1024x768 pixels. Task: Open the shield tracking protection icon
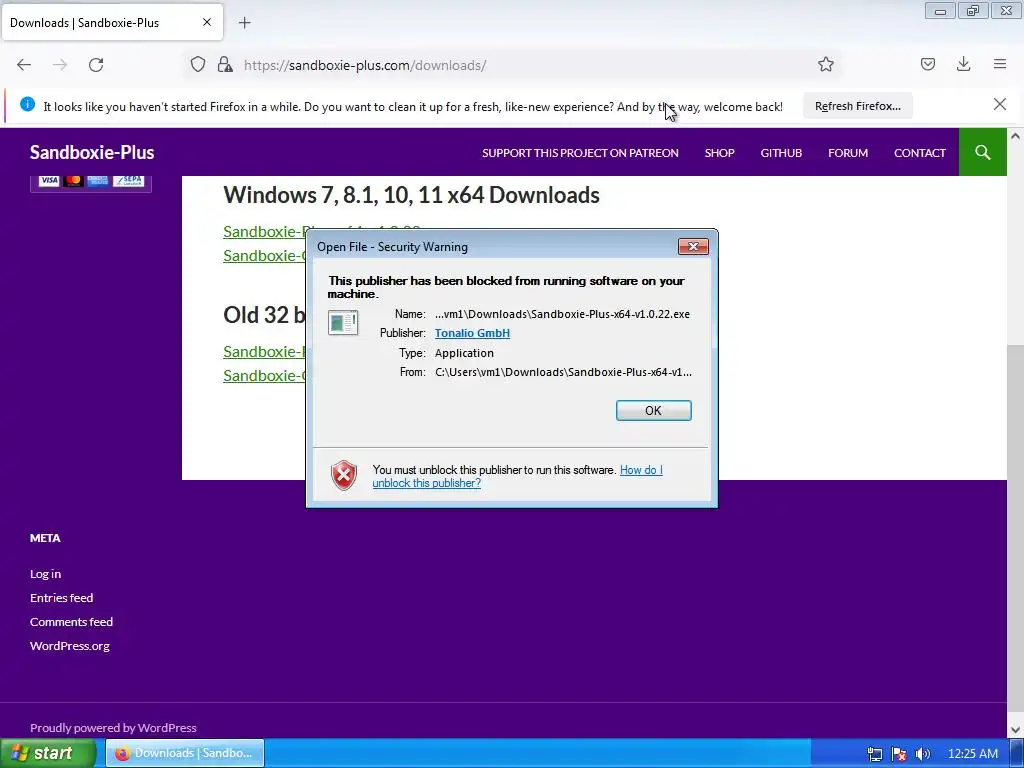pyautogui.click(x=198, y=65)
